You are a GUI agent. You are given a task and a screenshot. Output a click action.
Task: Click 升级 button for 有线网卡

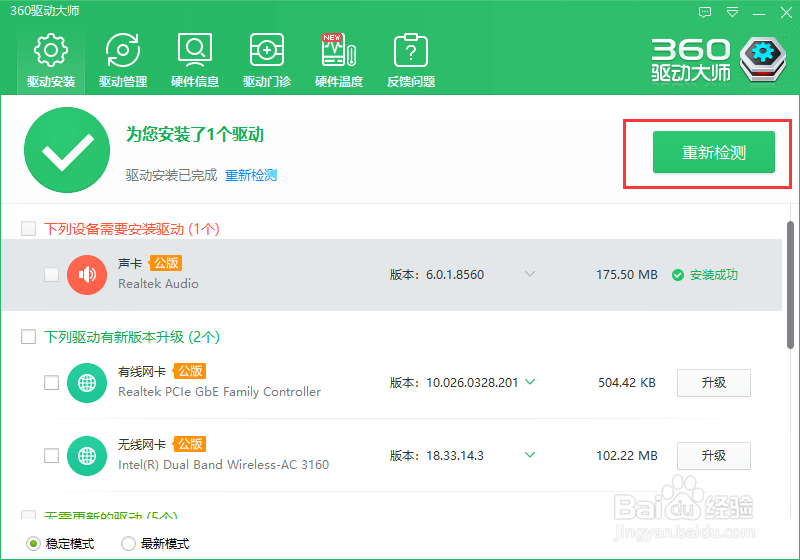(714, 383)
